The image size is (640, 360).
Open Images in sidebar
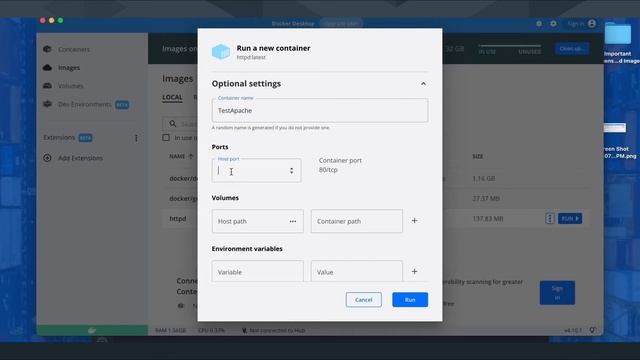click(x=69, y=68)
